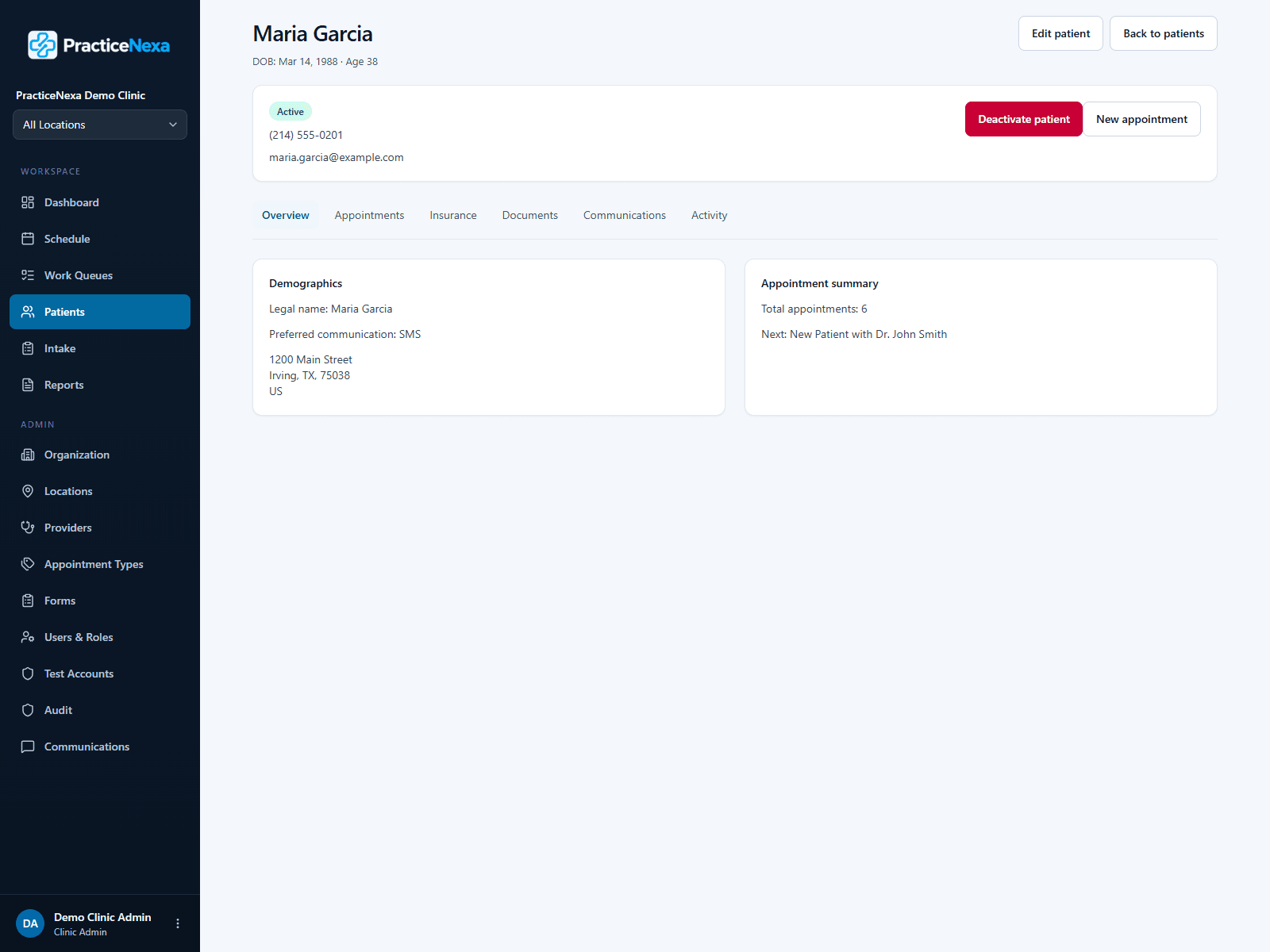Click the Locations map pin icon
Viewport: 1270px width, 952px height.
[x=28, y=491]
